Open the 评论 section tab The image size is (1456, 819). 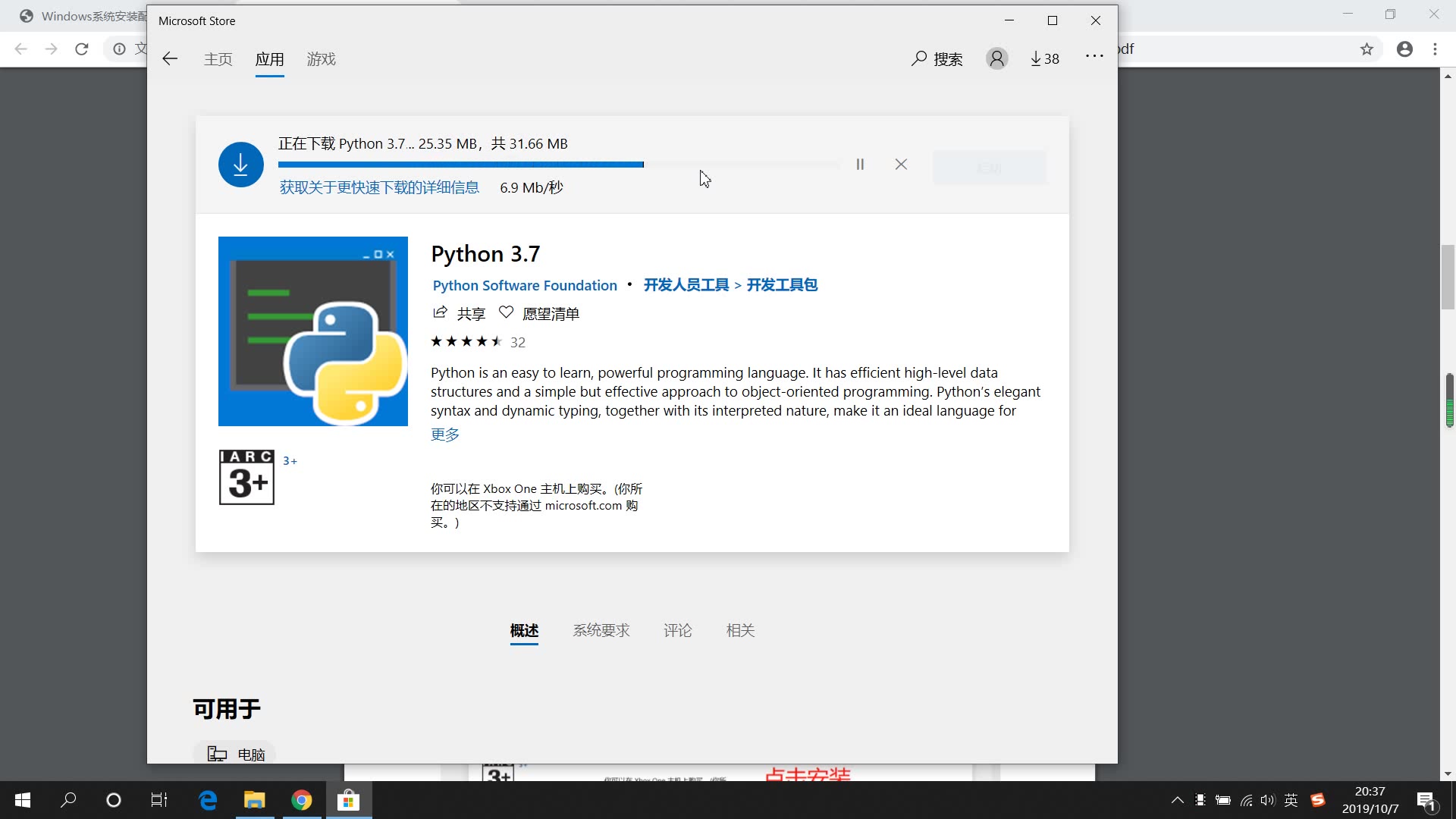click(678, 630)
